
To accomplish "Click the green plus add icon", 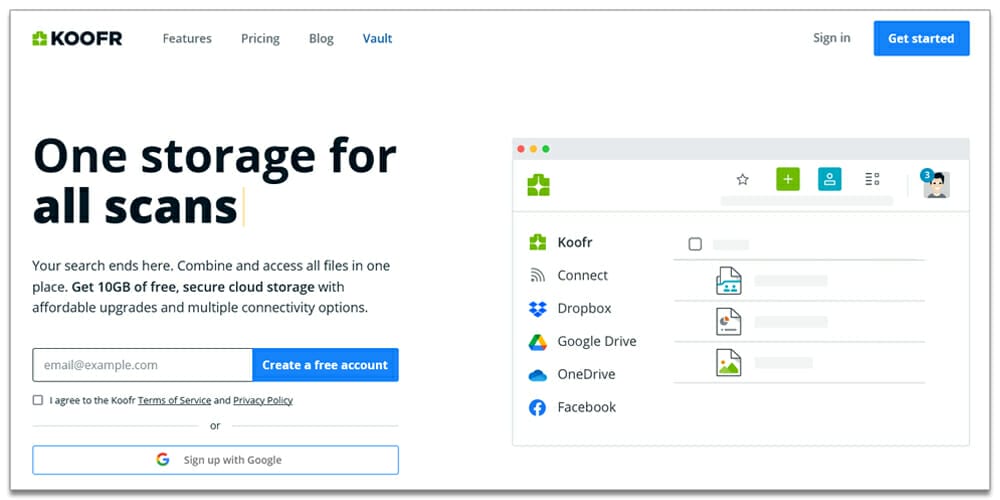I will [788, 179].
